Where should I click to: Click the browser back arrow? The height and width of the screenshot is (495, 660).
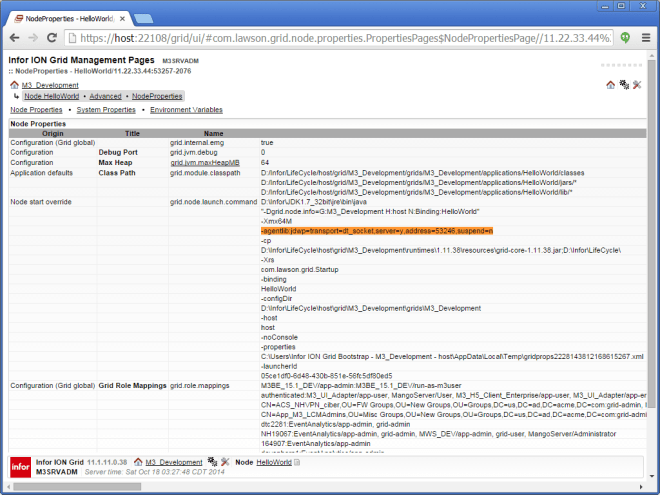pos(15,38)
